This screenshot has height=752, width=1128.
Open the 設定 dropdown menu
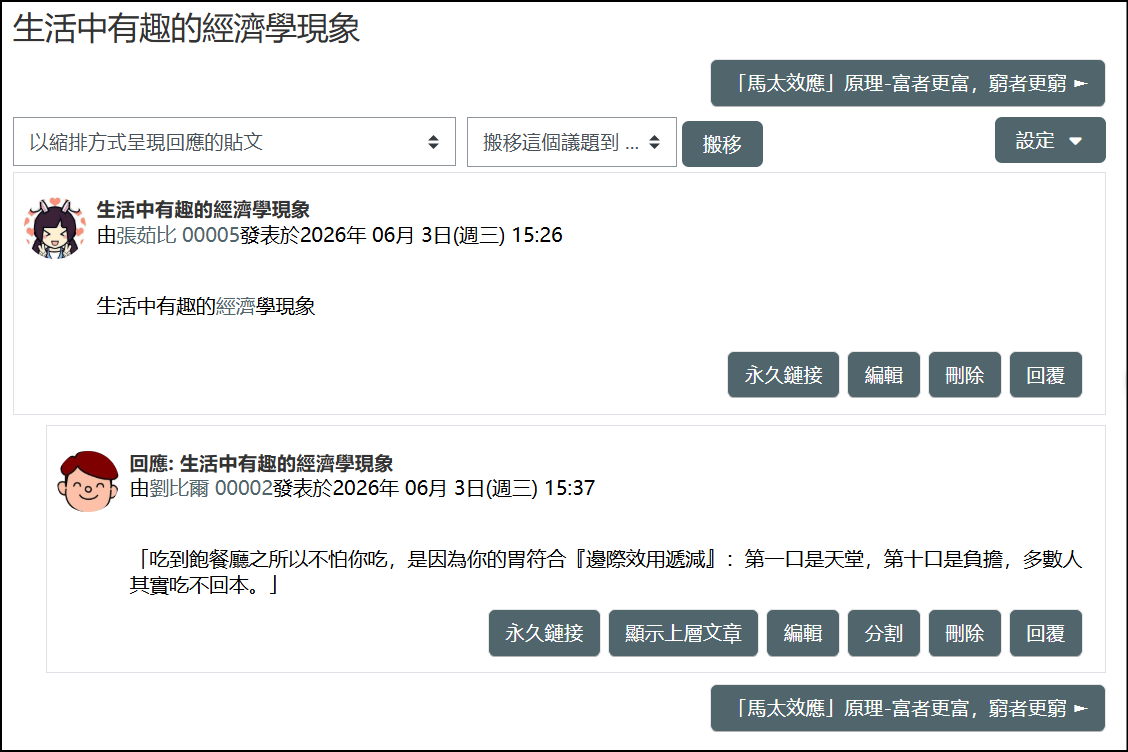point(1050,140)
